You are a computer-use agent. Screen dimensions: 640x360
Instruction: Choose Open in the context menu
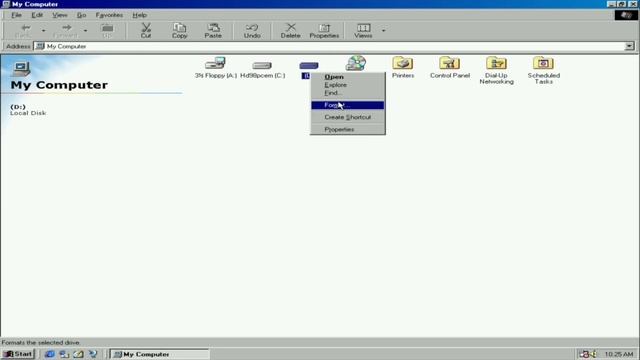click(x=347, y=77)
